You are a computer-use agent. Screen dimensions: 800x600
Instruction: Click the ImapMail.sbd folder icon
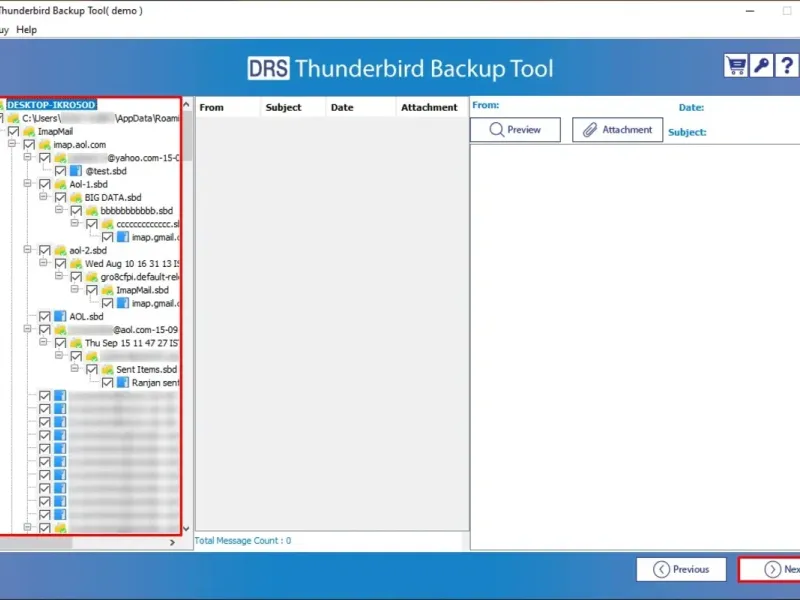pos(107,290)
